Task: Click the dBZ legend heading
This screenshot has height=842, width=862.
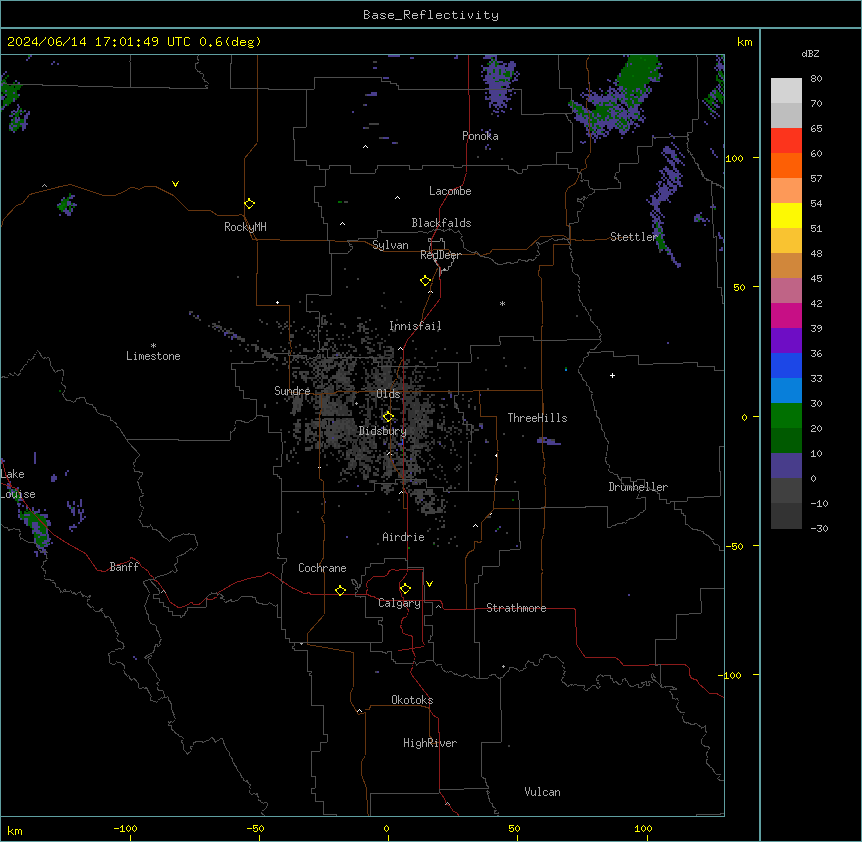Action: [x=810, y=53]
